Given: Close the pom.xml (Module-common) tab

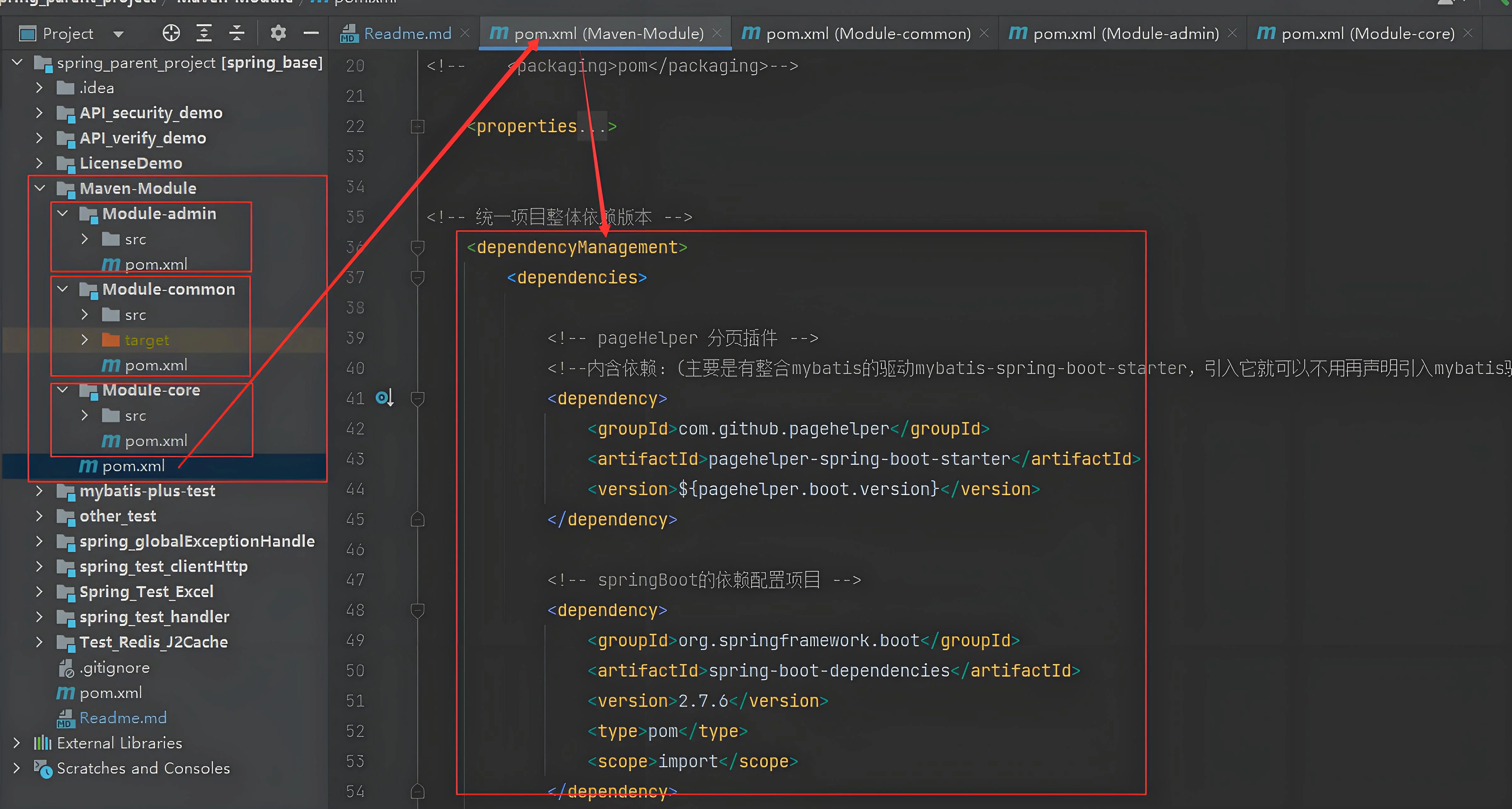Looking at the screenshot, I should click(x=984, y=33).
